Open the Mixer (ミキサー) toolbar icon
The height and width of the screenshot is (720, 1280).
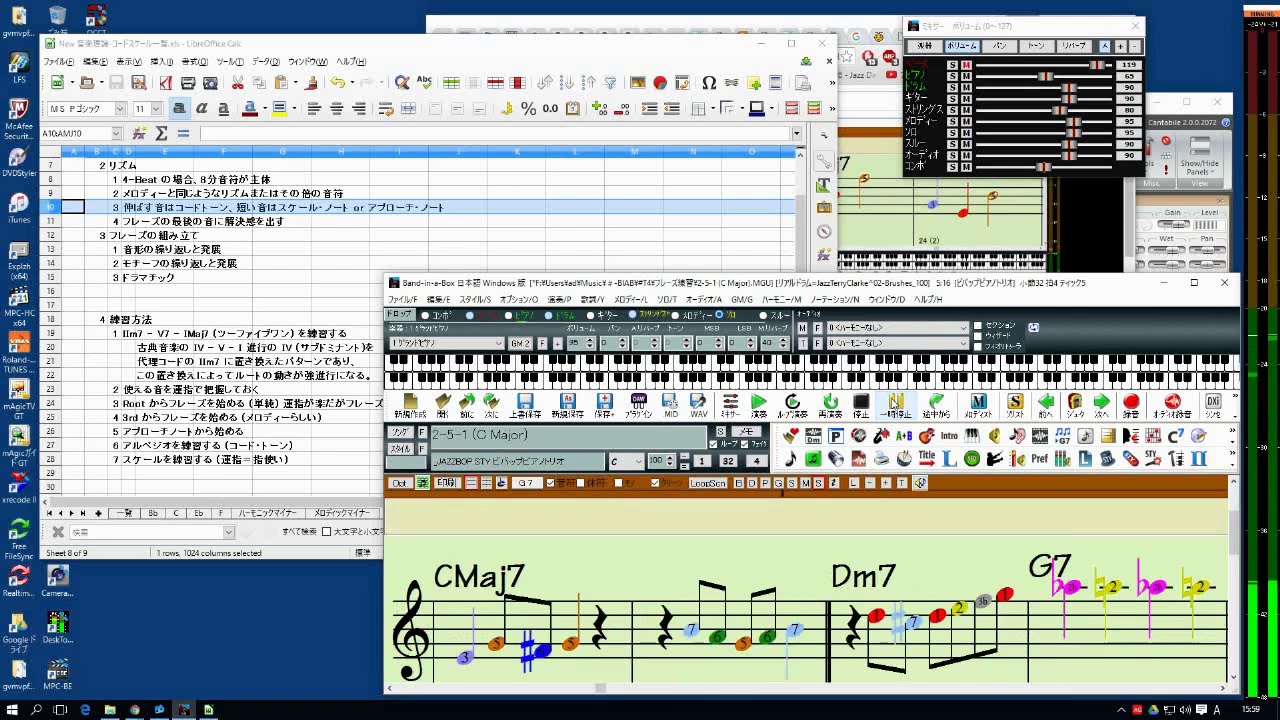click(x=730, y=405)
